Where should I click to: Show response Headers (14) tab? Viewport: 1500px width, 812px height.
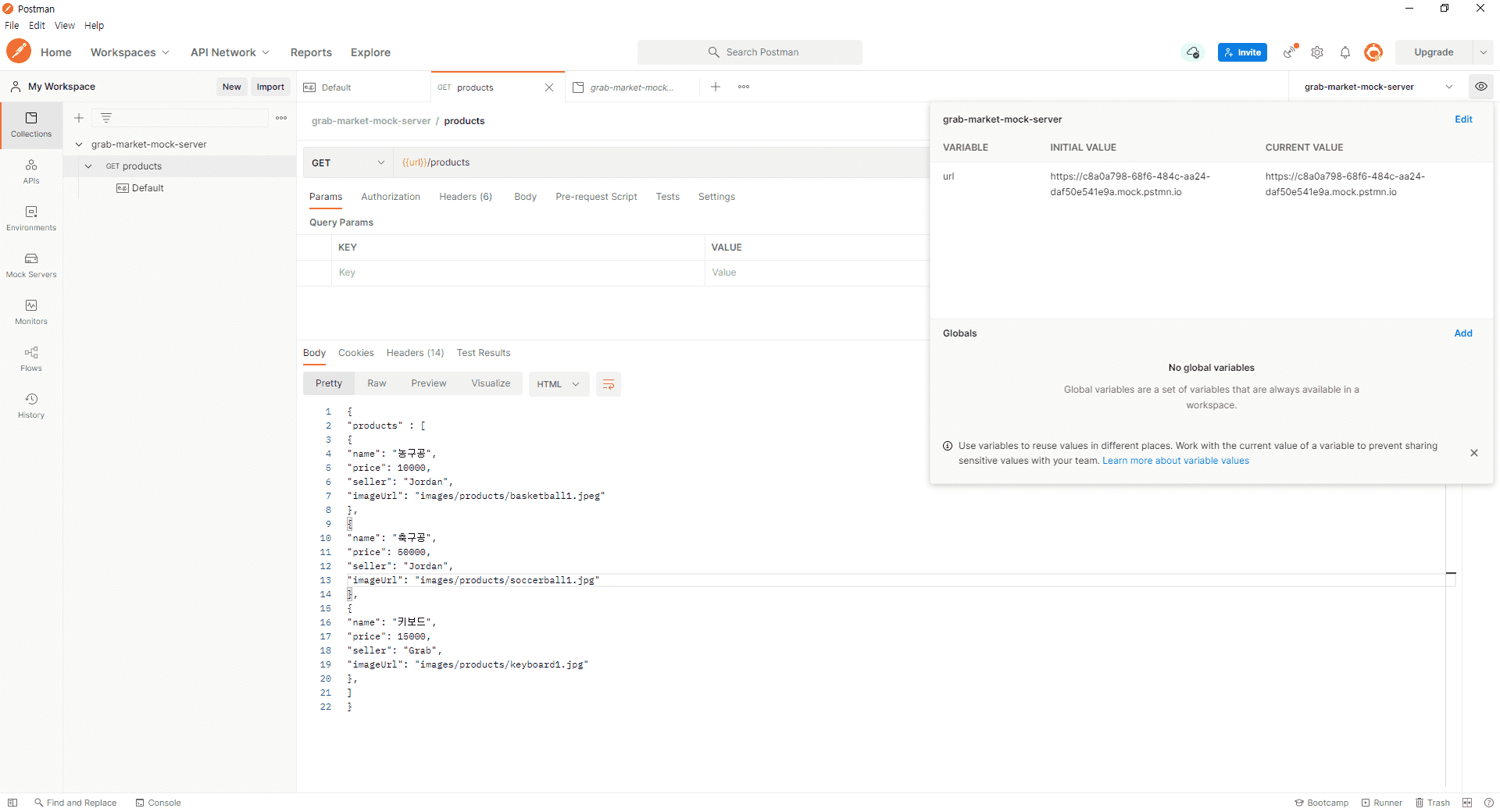(415, 353)
